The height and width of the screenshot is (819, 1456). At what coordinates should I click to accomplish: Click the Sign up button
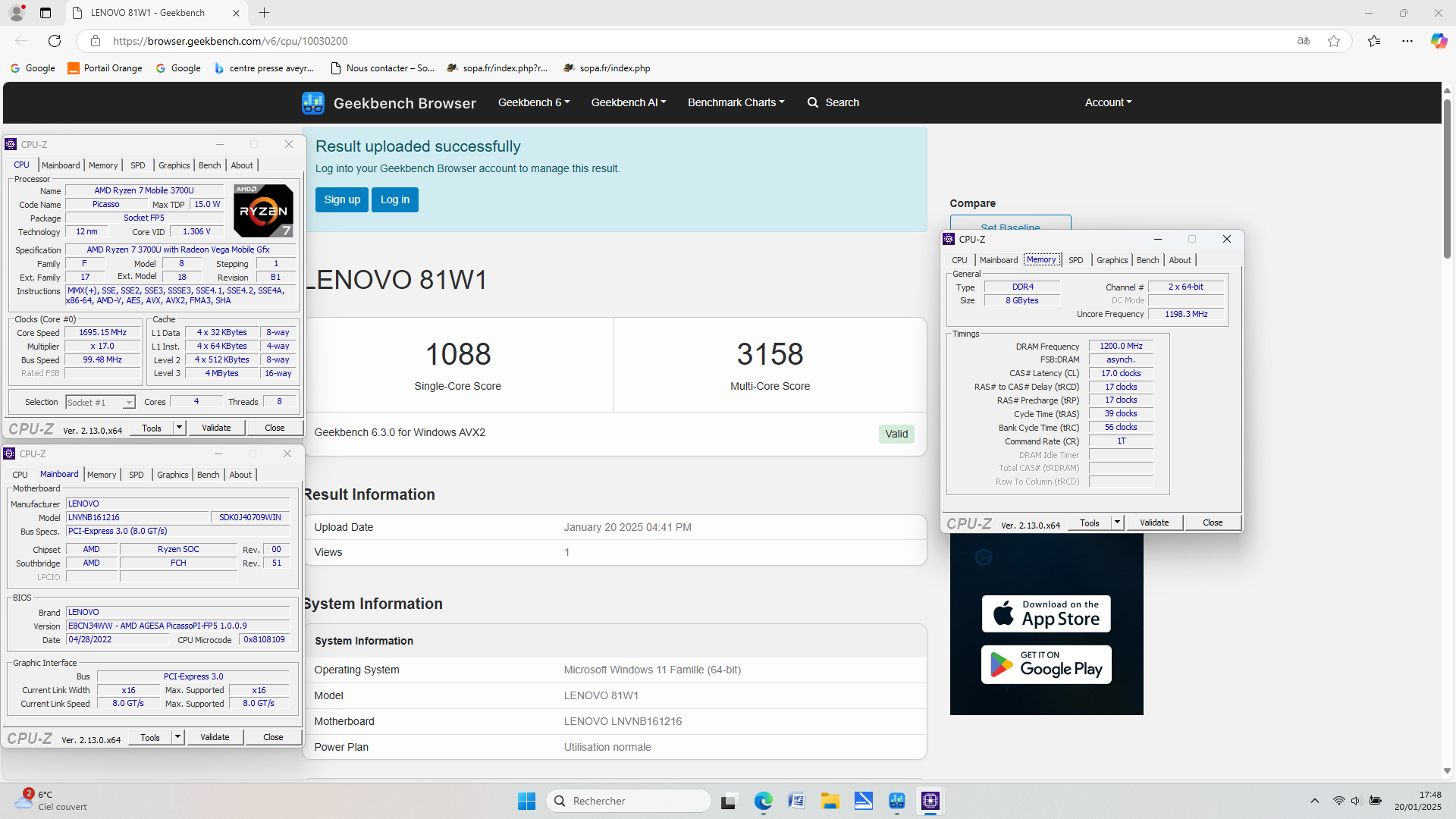point(342,200)
